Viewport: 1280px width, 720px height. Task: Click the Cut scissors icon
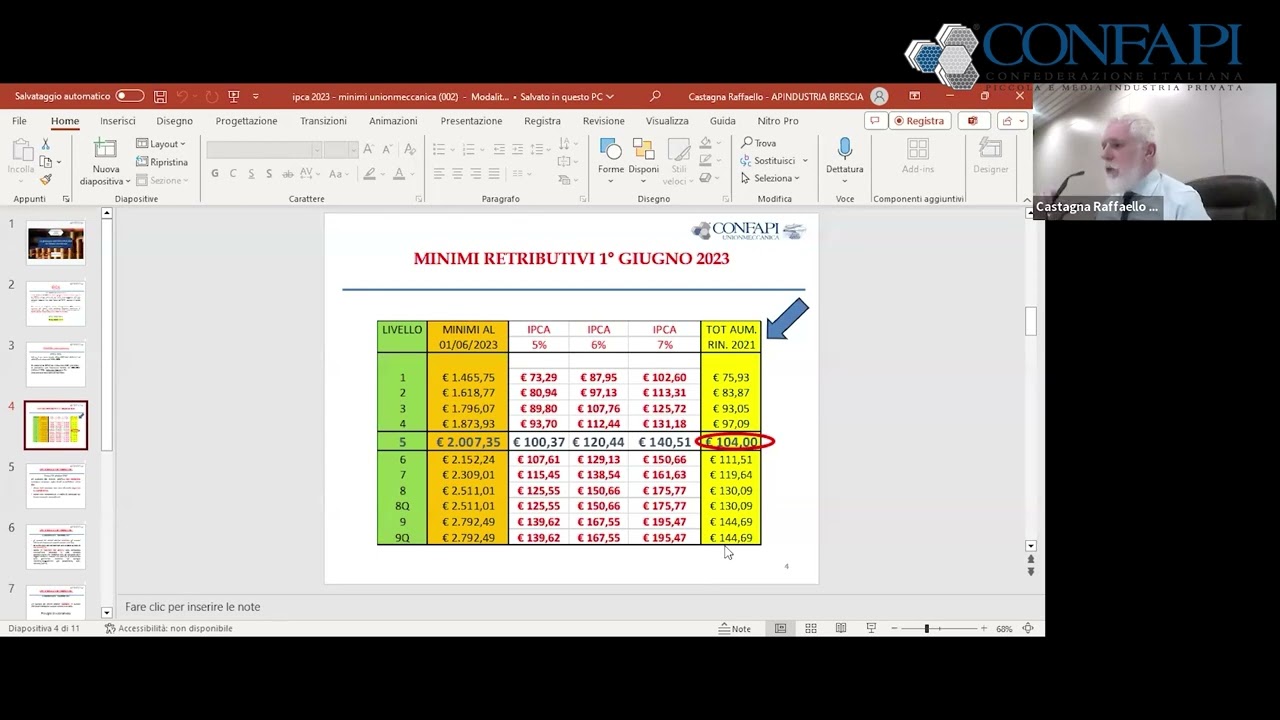[x=45, y=144]
